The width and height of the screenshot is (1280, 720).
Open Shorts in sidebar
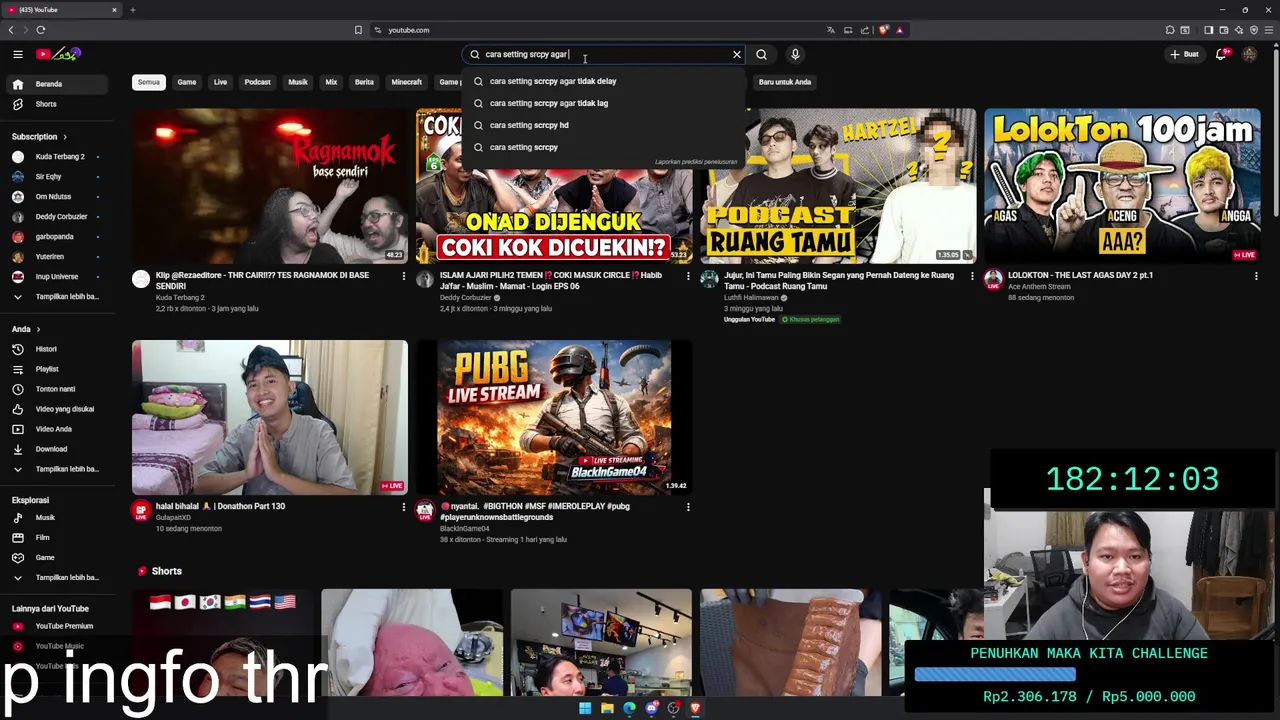[x=56, y=104]
